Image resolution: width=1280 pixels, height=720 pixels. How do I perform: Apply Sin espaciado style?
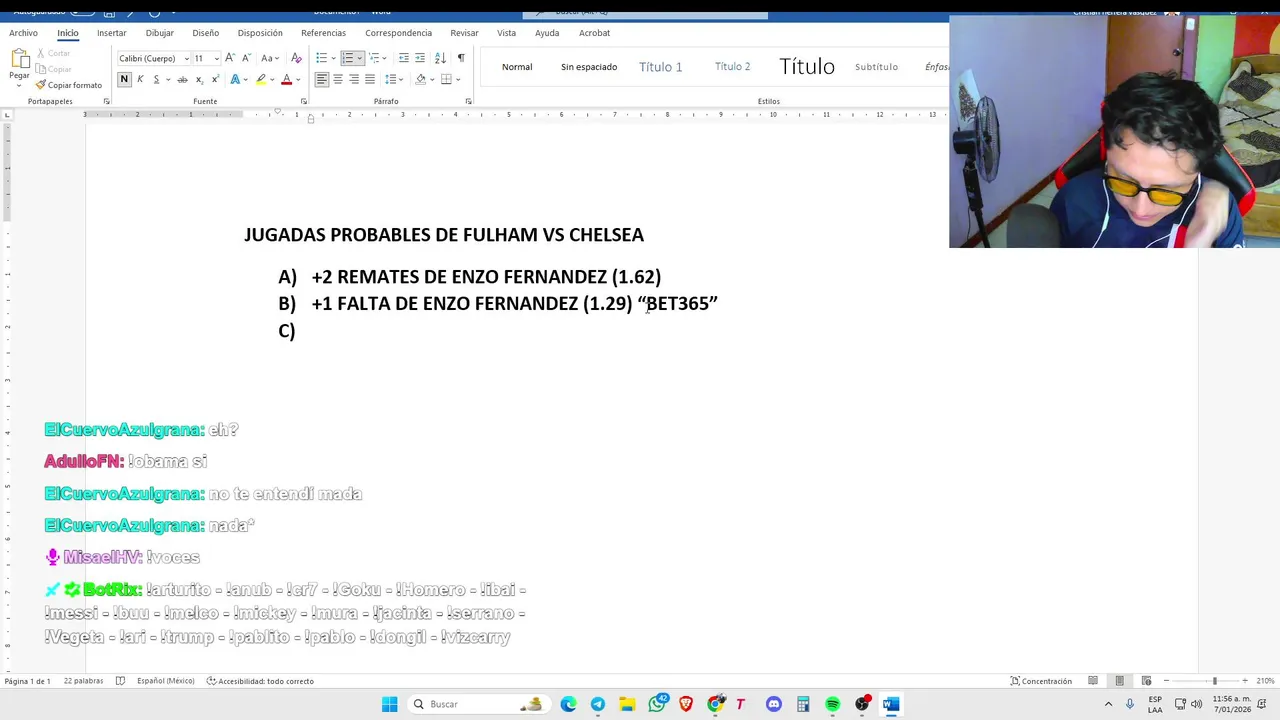click(x=589, y=67)
